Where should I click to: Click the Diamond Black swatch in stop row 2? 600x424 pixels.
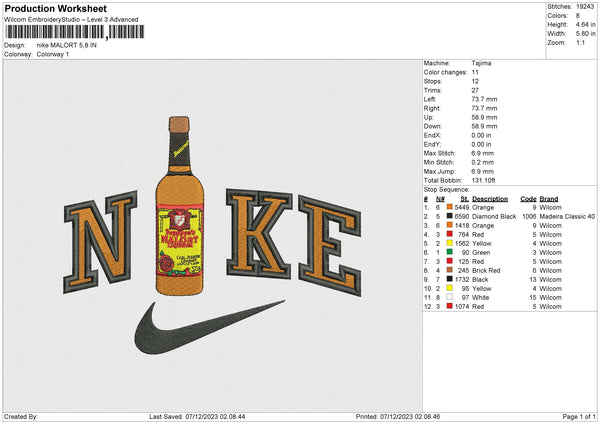click(449, 216)
